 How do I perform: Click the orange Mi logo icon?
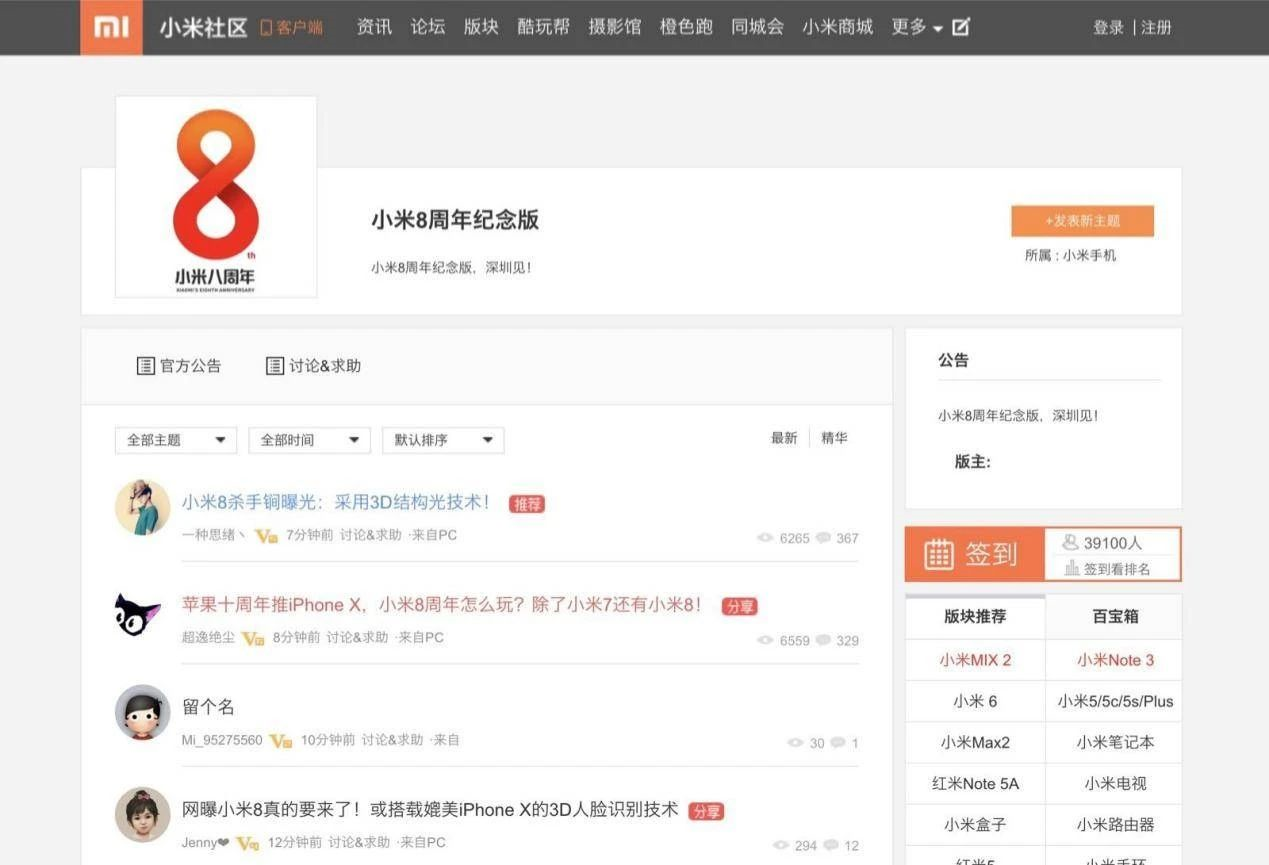(x=111, y=27)
